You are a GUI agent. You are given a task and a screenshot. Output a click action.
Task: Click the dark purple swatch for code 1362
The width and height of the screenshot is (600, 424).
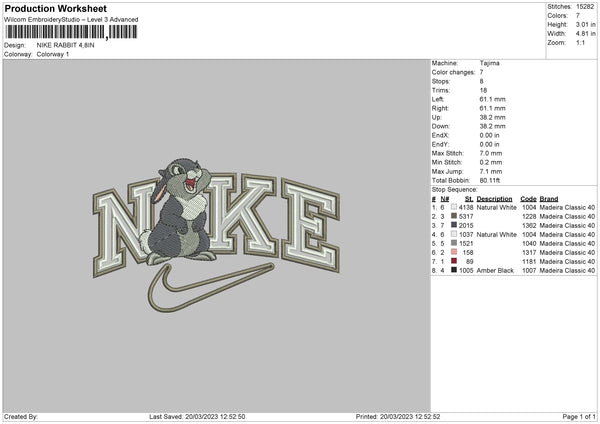tap(454, 225)
